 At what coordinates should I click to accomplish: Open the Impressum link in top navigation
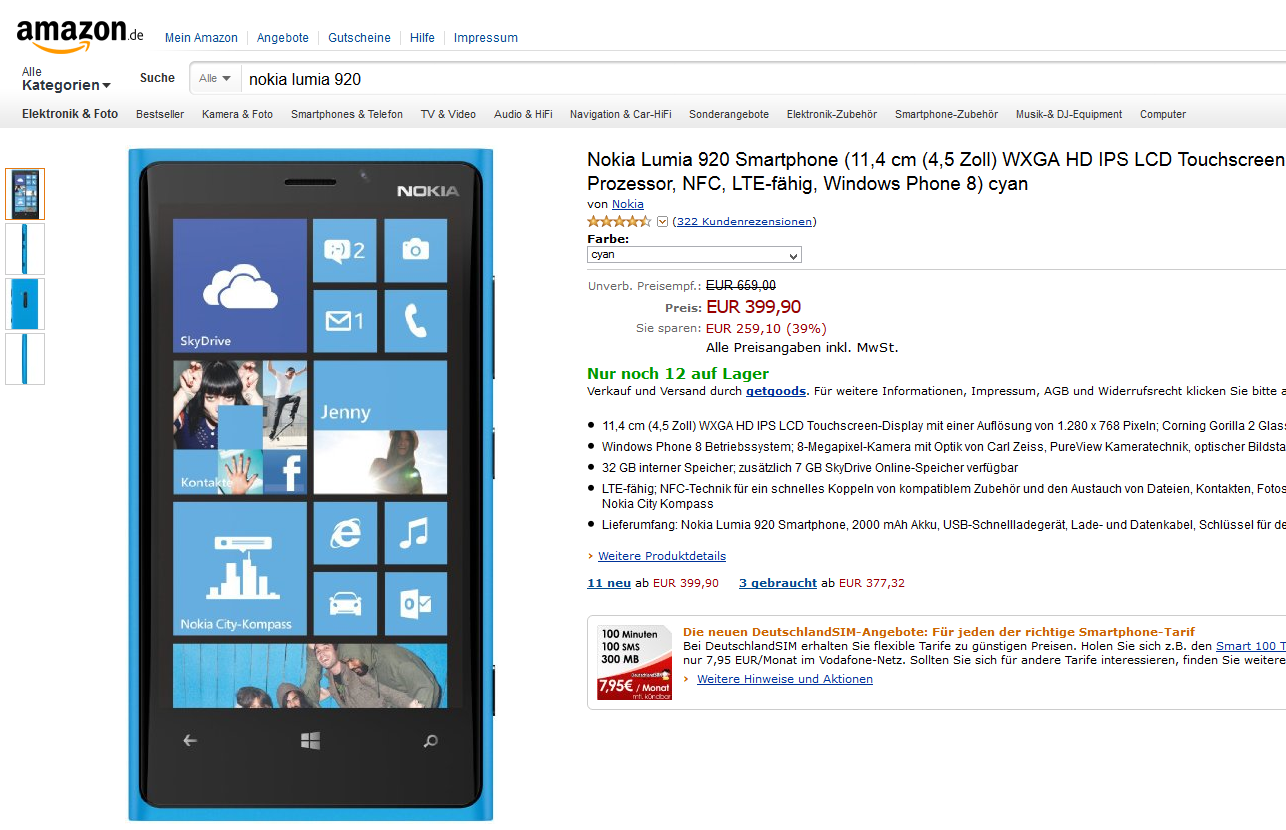point(486,38)
